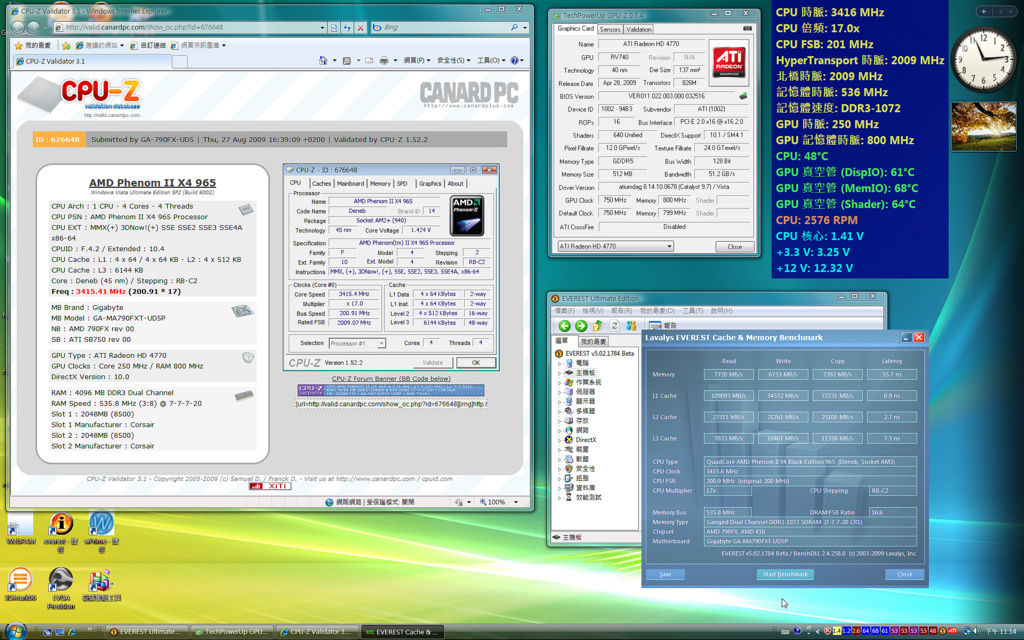Screen dimensions: 1024x640
Task: Open the IE Help question mark icon
Action: point(515,60)
